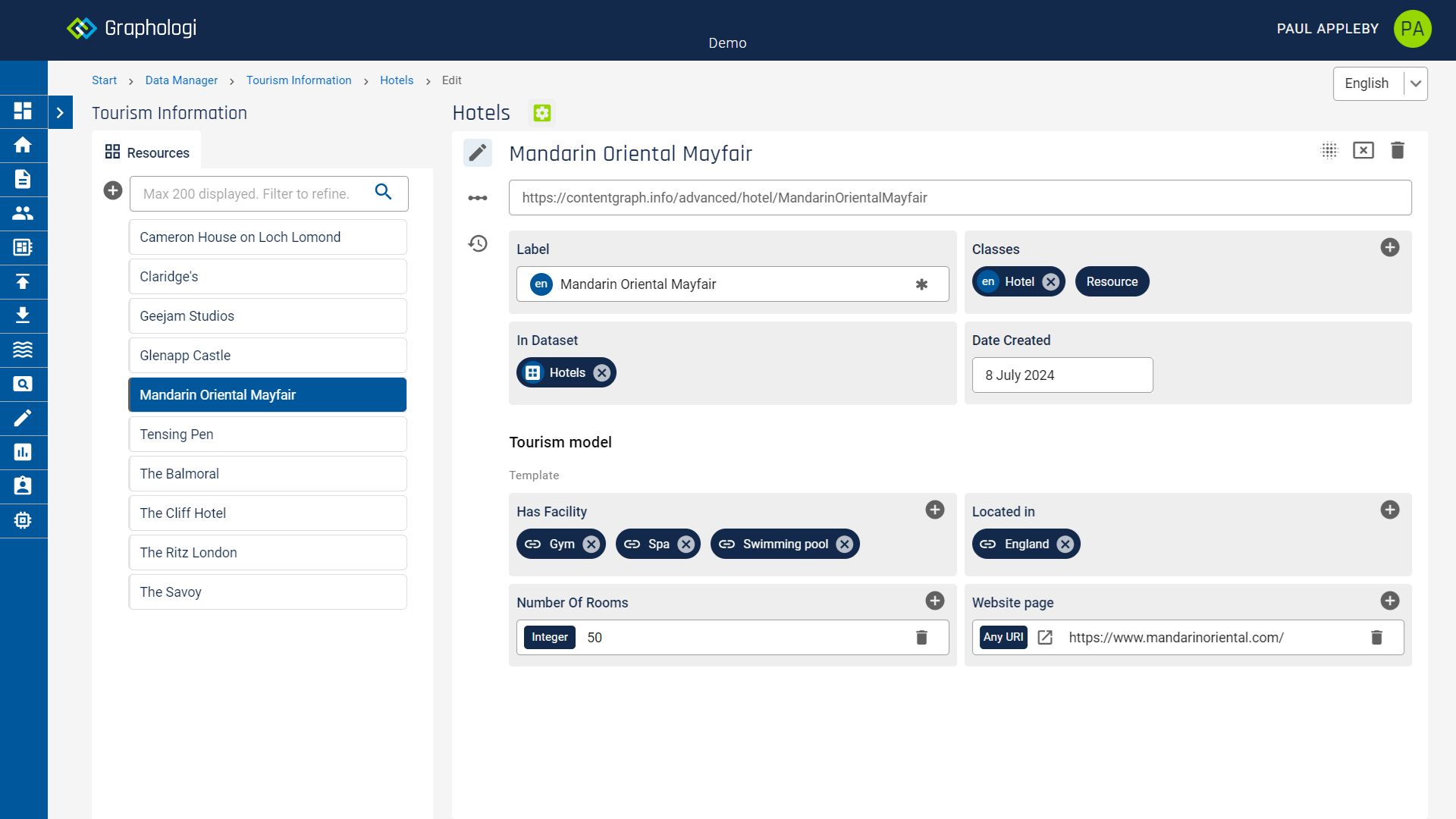
Task: Click the Date Created field
Action: pyautogui.click(x=1062, y=375)
